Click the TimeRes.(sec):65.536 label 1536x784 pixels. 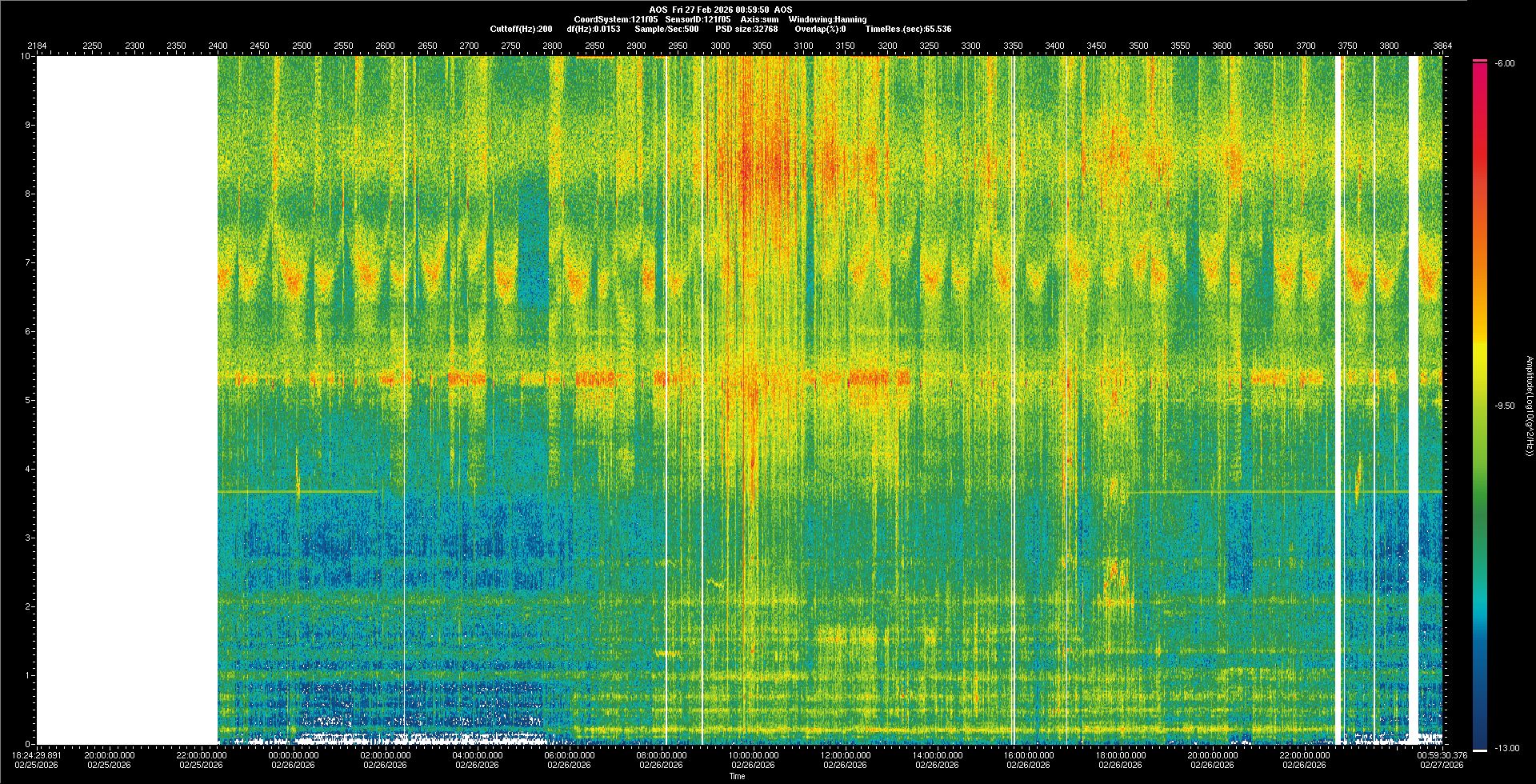click(x=908, y=29)
